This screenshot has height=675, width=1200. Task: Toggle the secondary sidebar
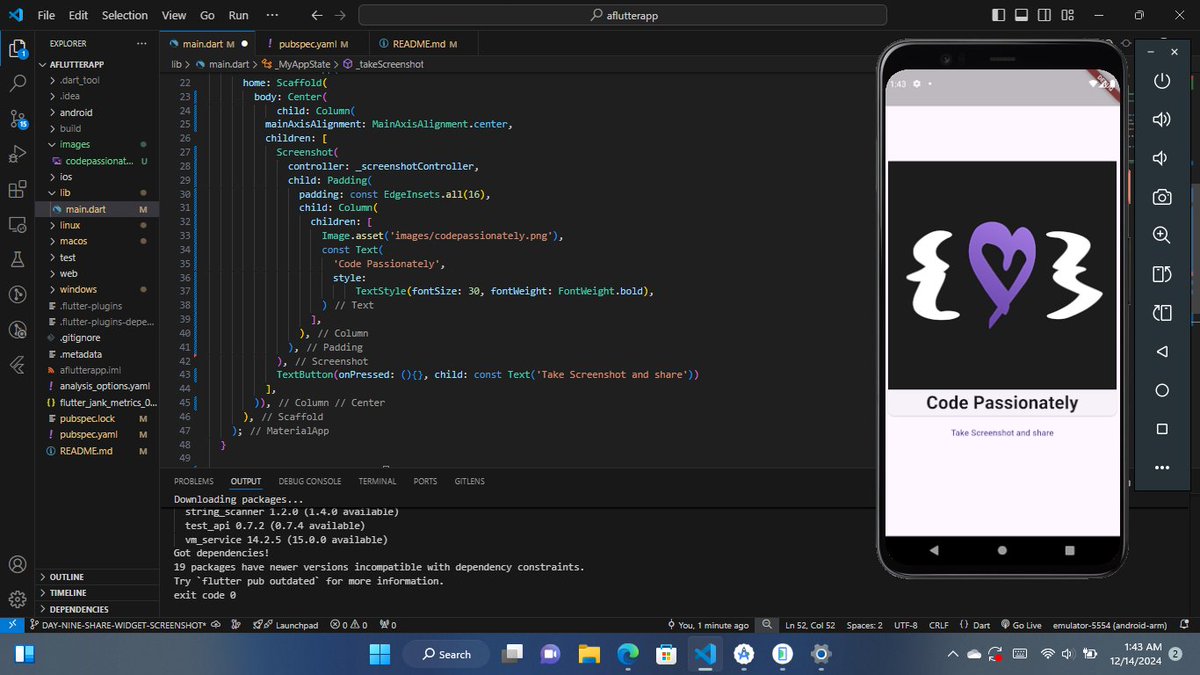pos(1044,15)
